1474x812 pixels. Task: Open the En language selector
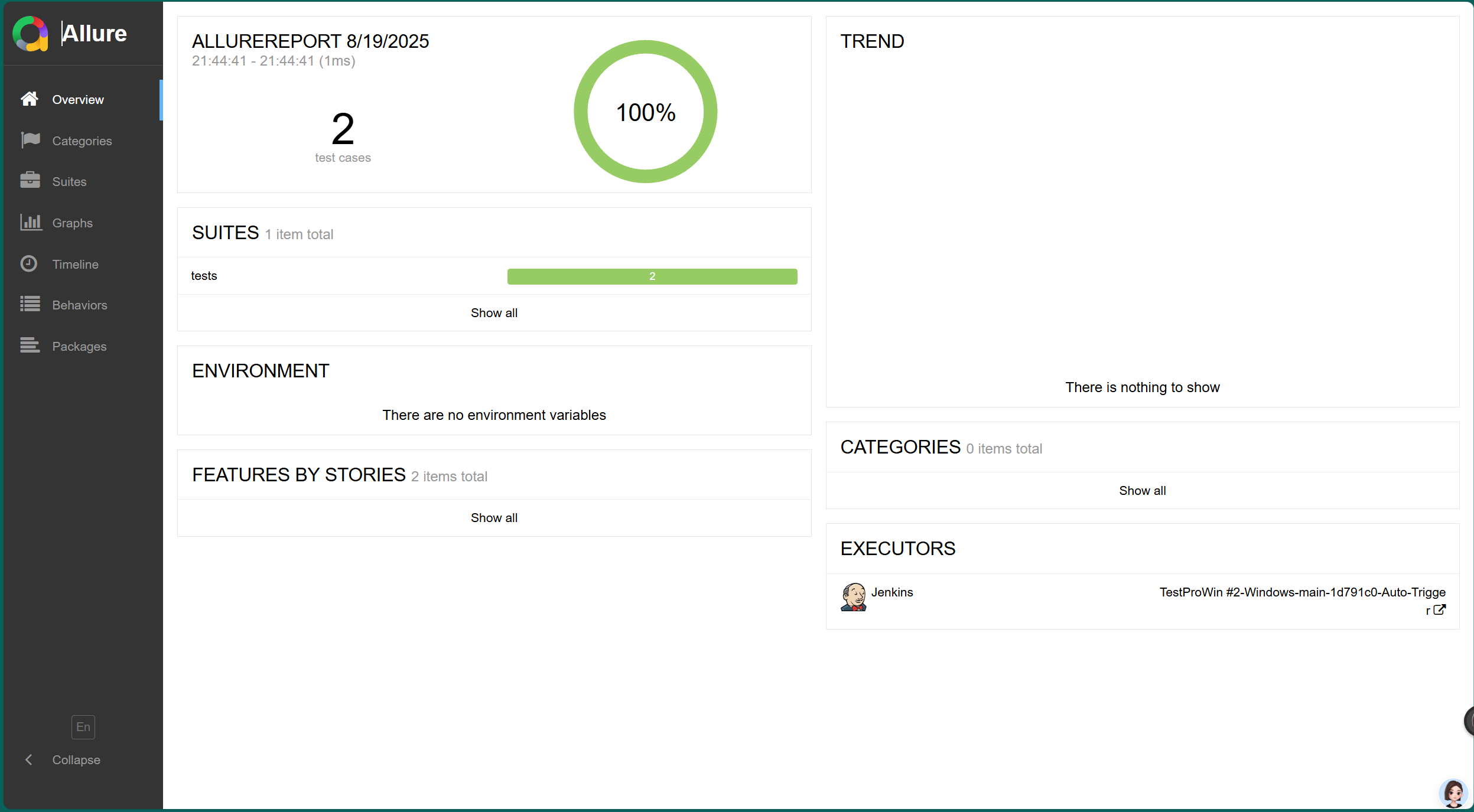pyautogui.click(x=83, y=727)
